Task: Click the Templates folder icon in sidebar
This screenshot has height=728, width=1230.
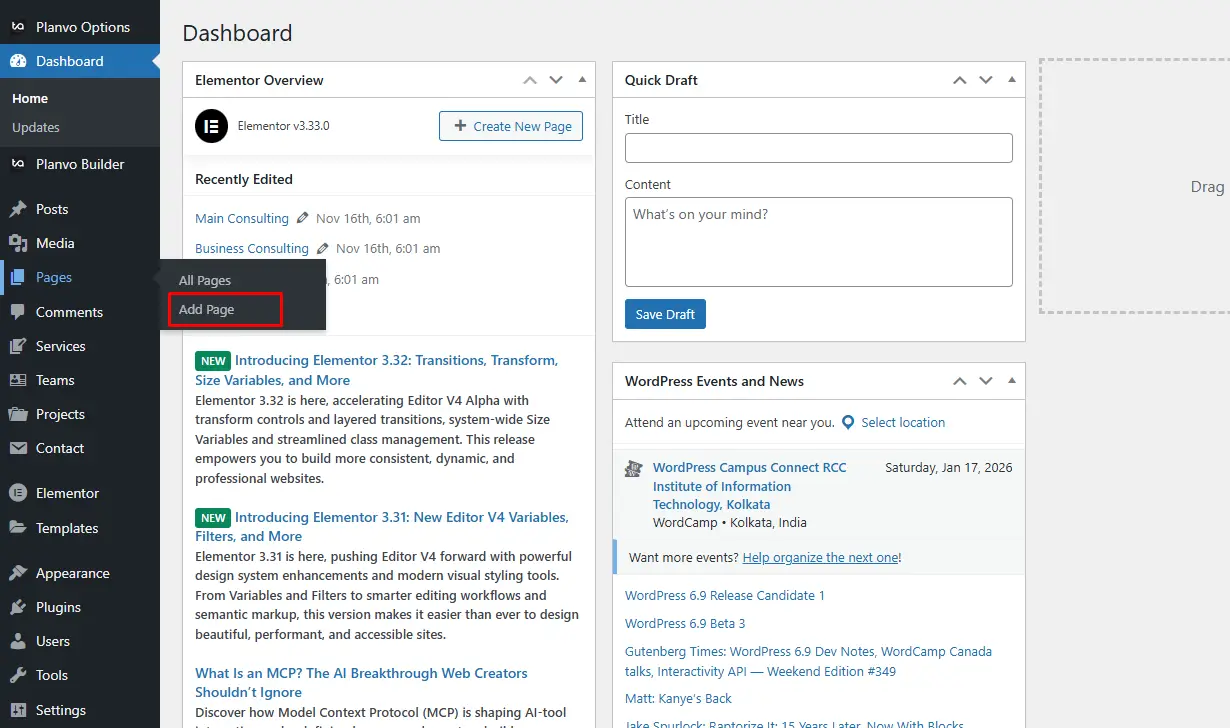Action: (x=18, y=528)
